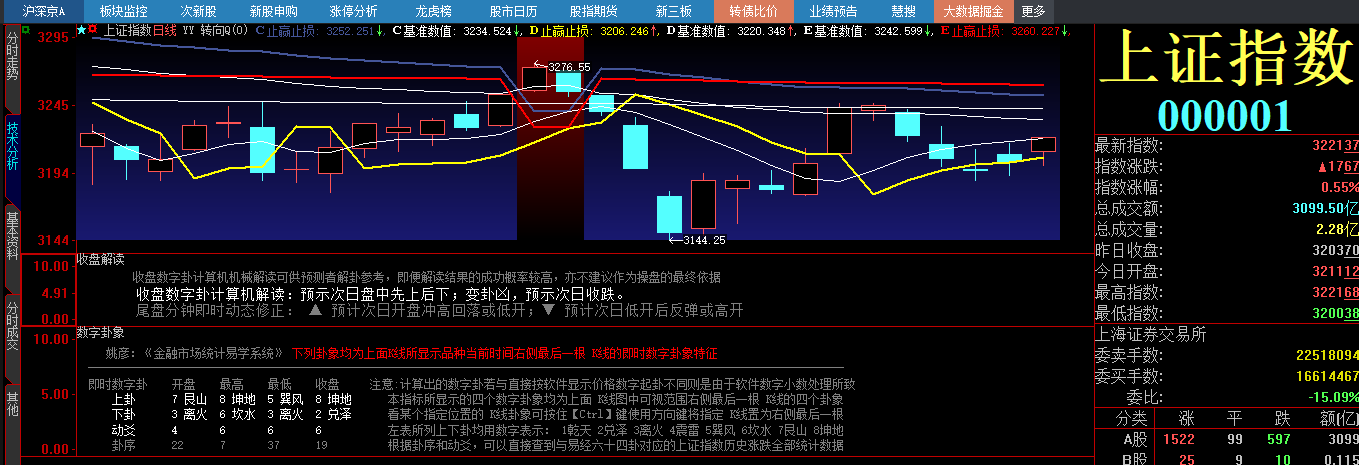Click the 数字卦象 panel title
This screenshot has height=465, width=1359.
[x=101, y=332]
